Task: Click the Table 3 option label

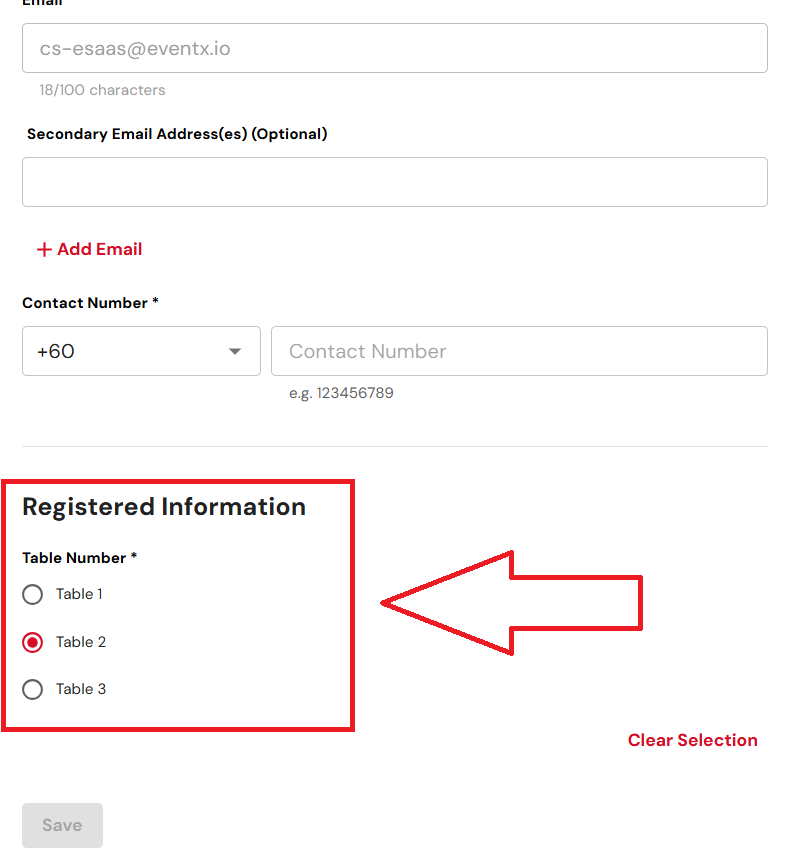Action: click(81, 690)
